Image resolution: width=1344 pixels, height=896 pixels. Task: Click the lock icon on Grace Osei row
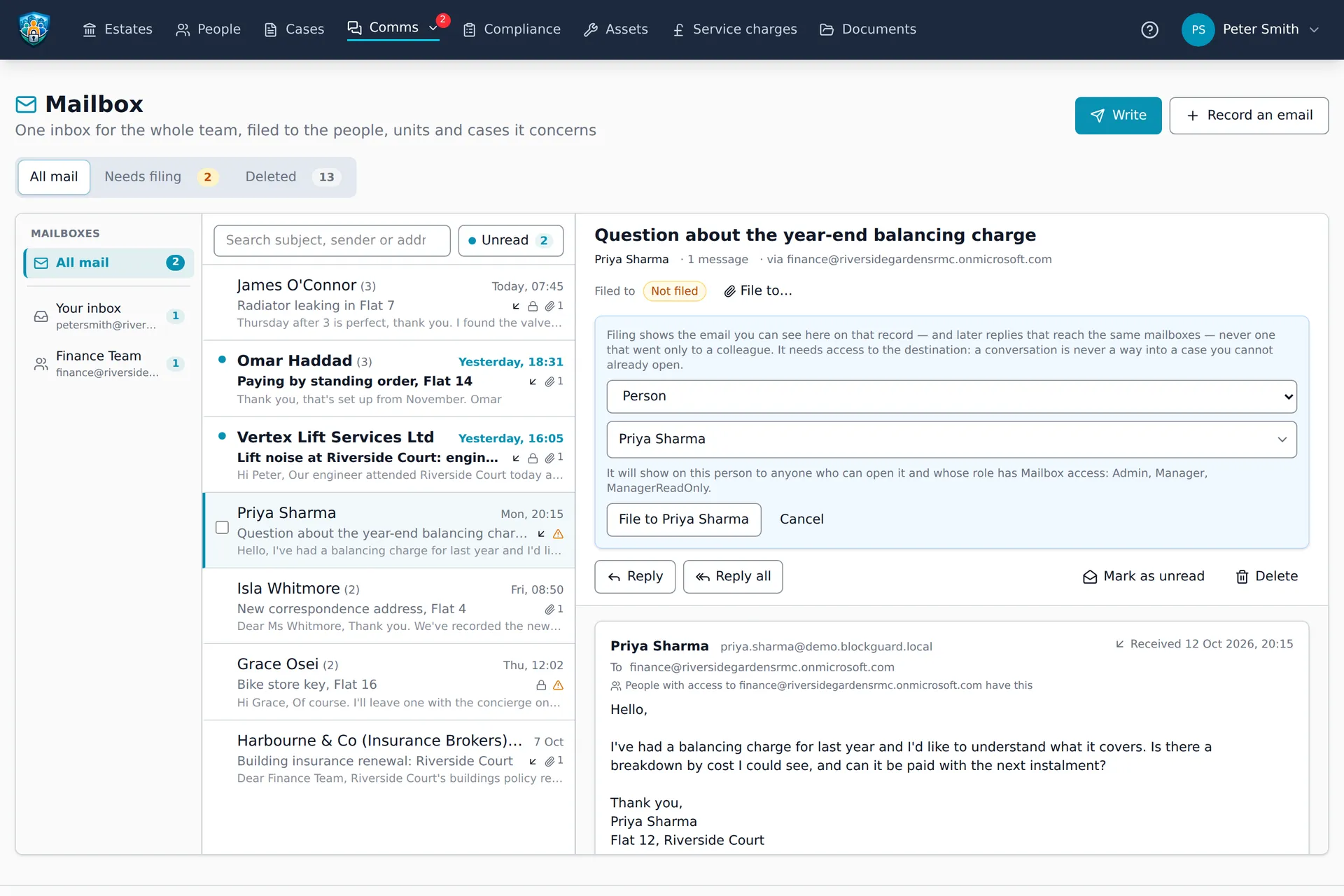tap(541, 685)
